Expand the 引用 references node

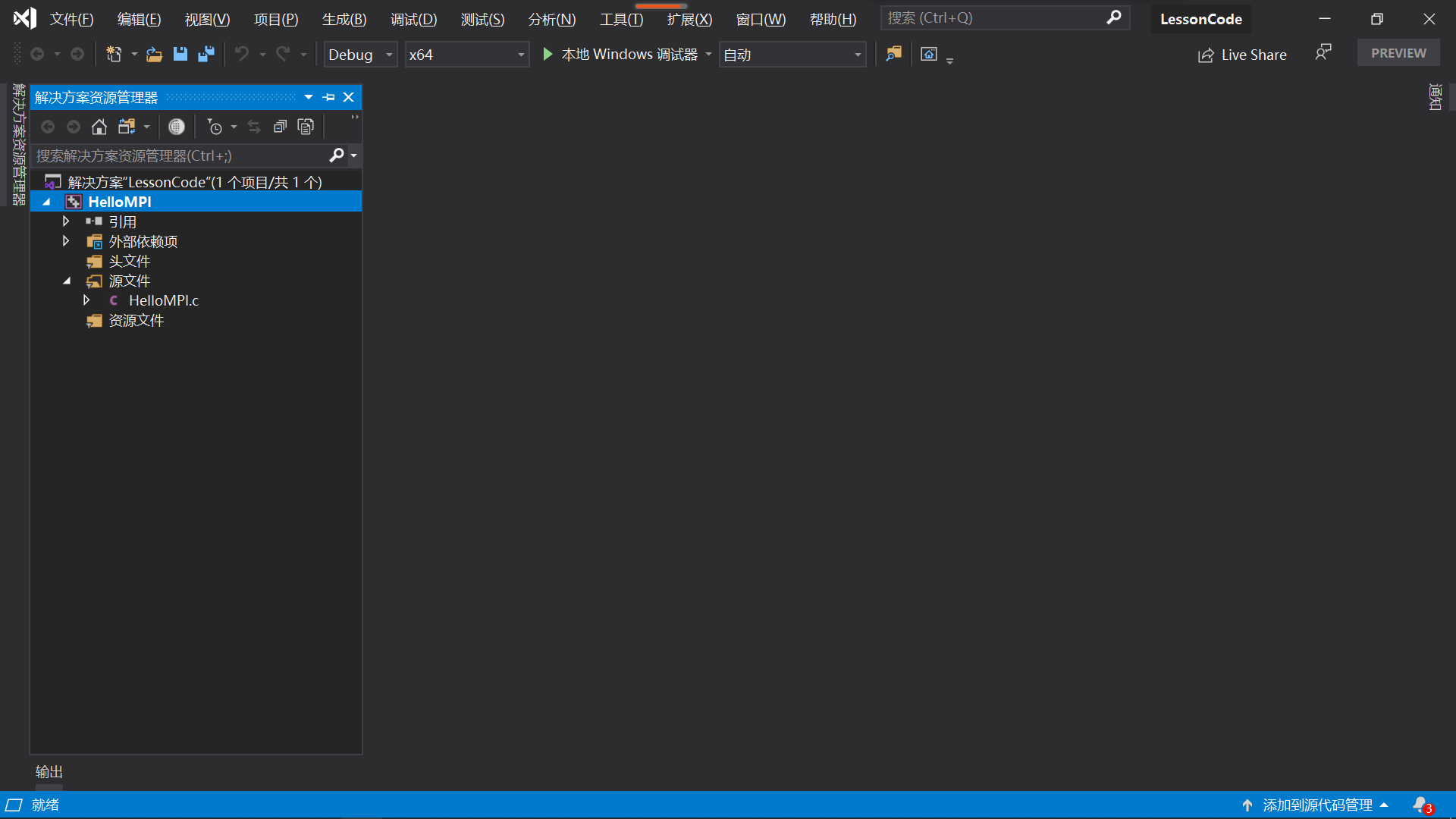[66, 221]
